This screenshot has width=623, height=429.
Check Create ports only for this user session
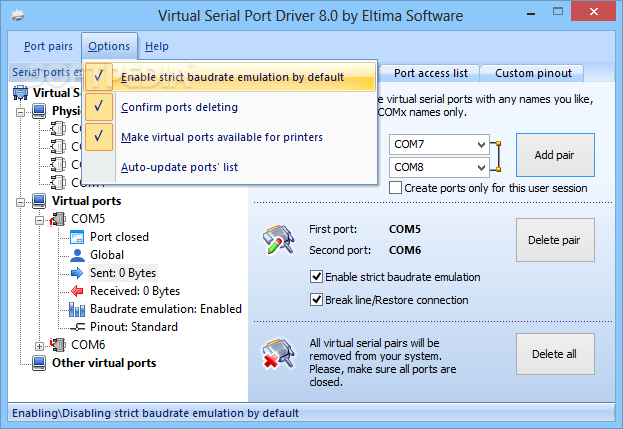click(x=395, y=188)
